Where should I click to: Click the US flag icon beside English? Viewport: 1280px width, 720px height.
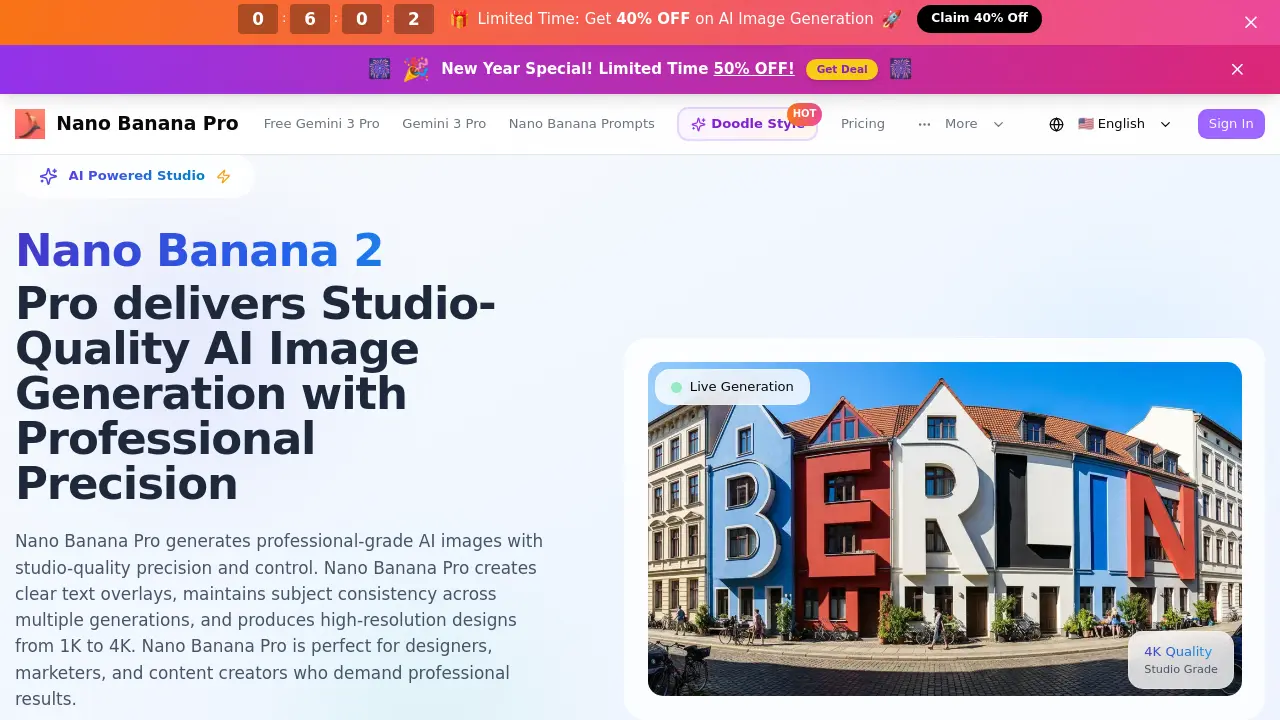1086,124
